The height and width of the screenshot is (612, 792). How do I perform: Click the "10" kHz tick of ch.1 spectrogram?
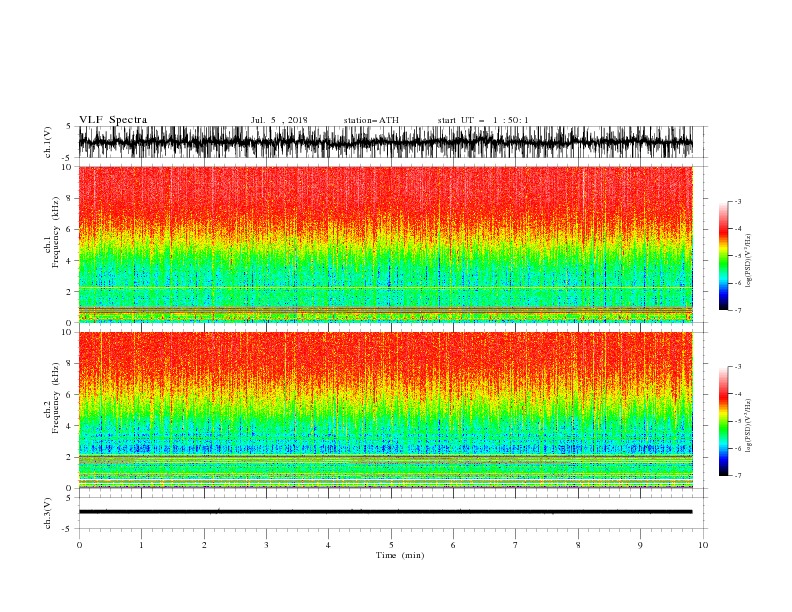(68, 167)
